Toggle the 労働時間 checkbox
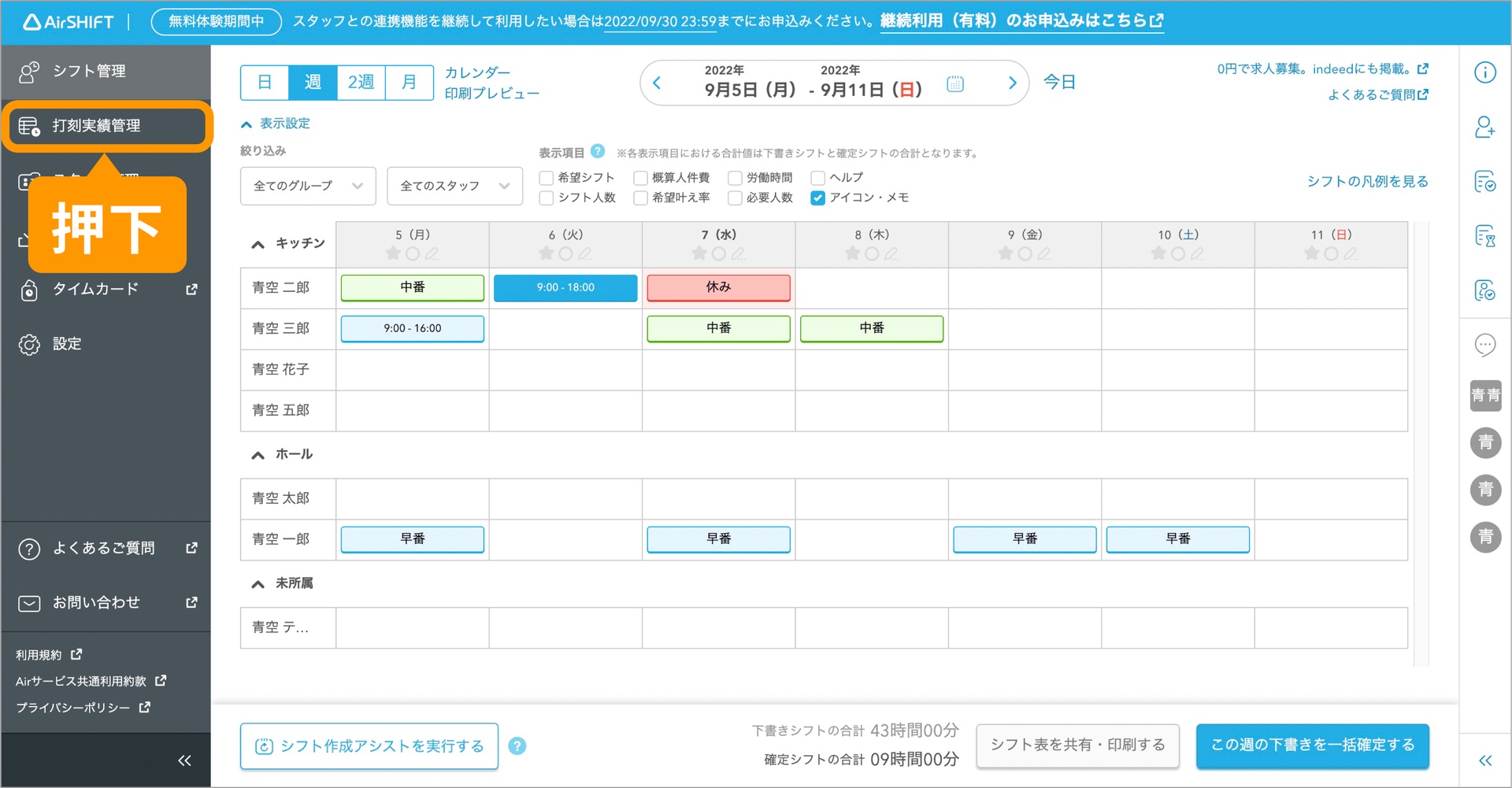 point(735,178)
